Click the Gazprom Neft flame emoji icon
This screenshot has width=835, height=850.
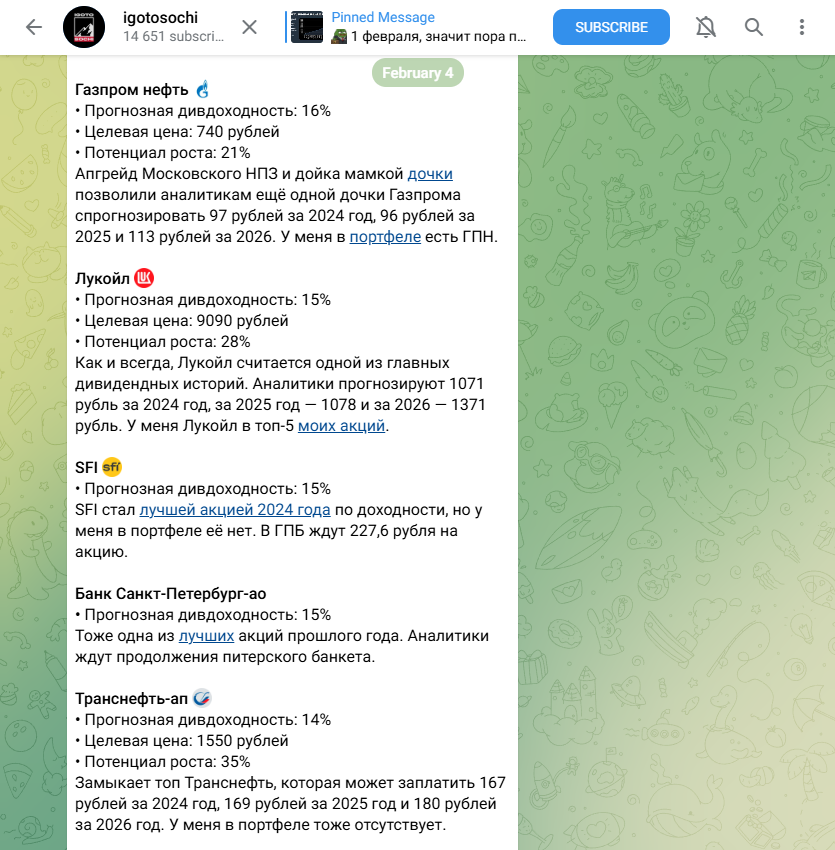click(203, 89)
